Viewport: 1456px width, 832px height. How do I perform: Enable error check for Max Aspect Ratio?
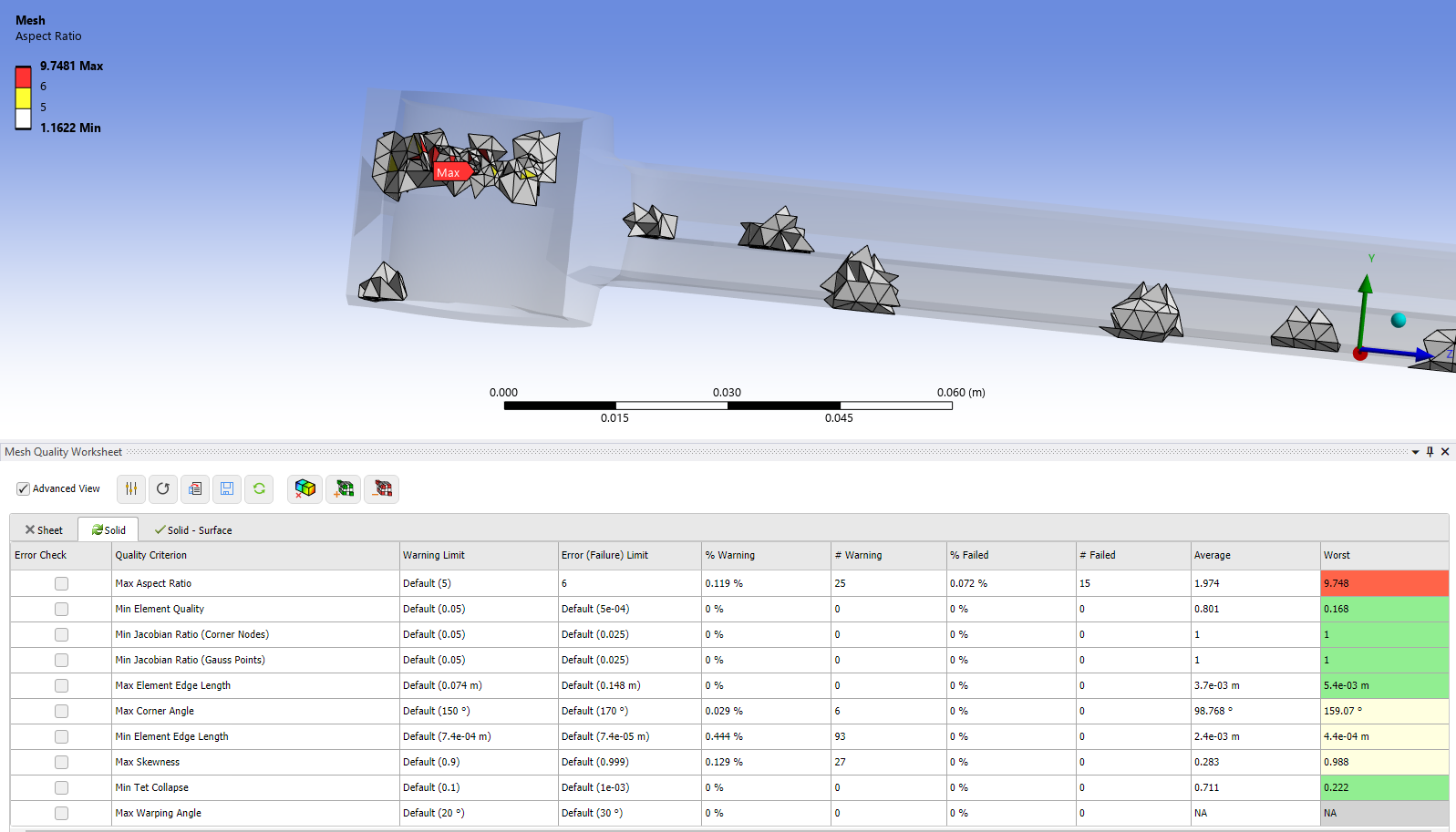[x=61, y=583]
